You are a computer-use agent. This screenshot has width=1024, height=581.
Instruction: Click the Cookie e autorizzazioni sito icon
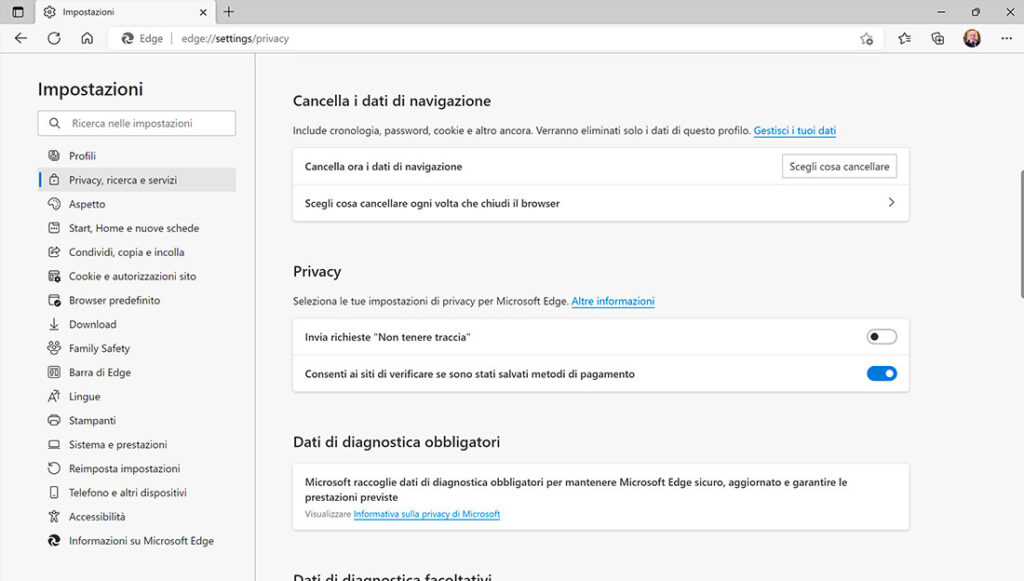coord(54,276)
